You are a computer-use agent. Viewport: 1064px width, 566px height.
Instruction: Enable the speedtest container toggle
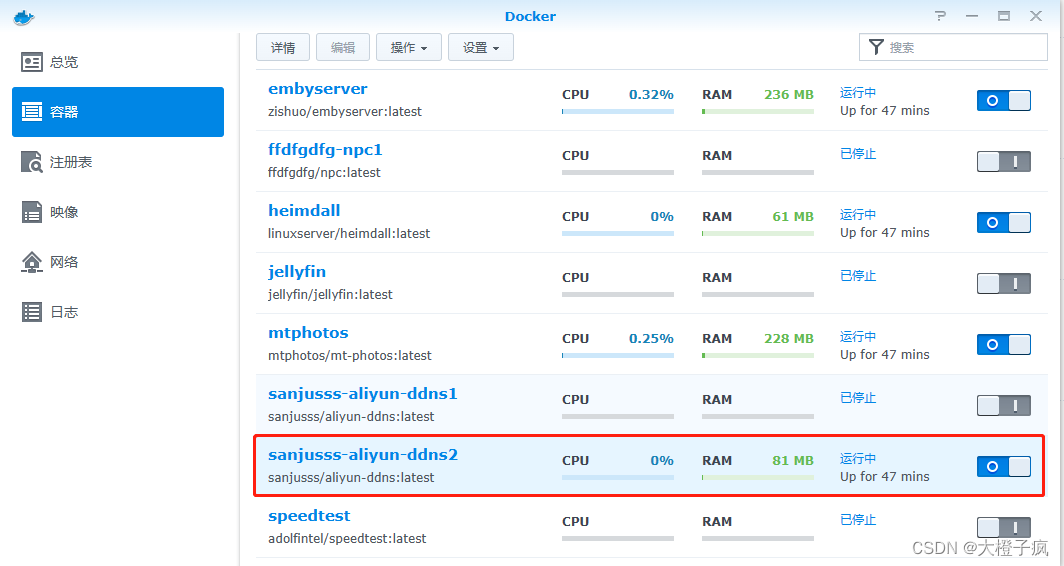[1003, 527]
